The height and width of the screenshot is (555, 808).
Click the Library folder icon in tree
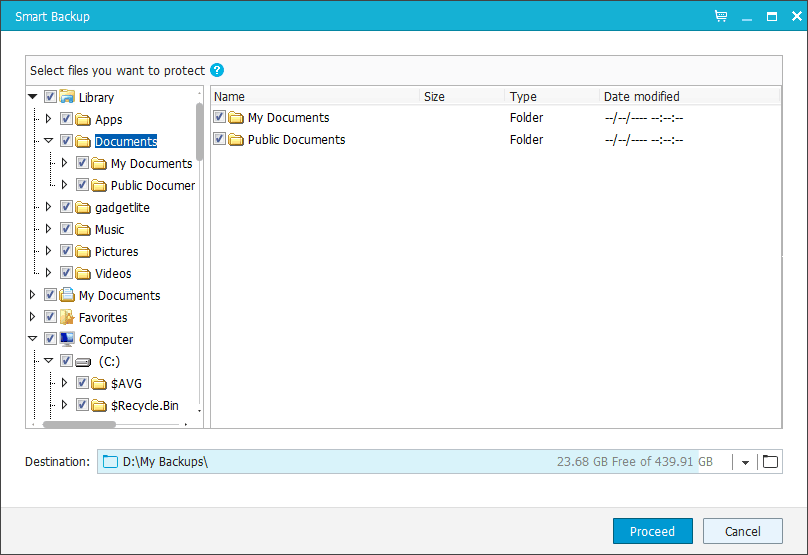tap(66, 97)
